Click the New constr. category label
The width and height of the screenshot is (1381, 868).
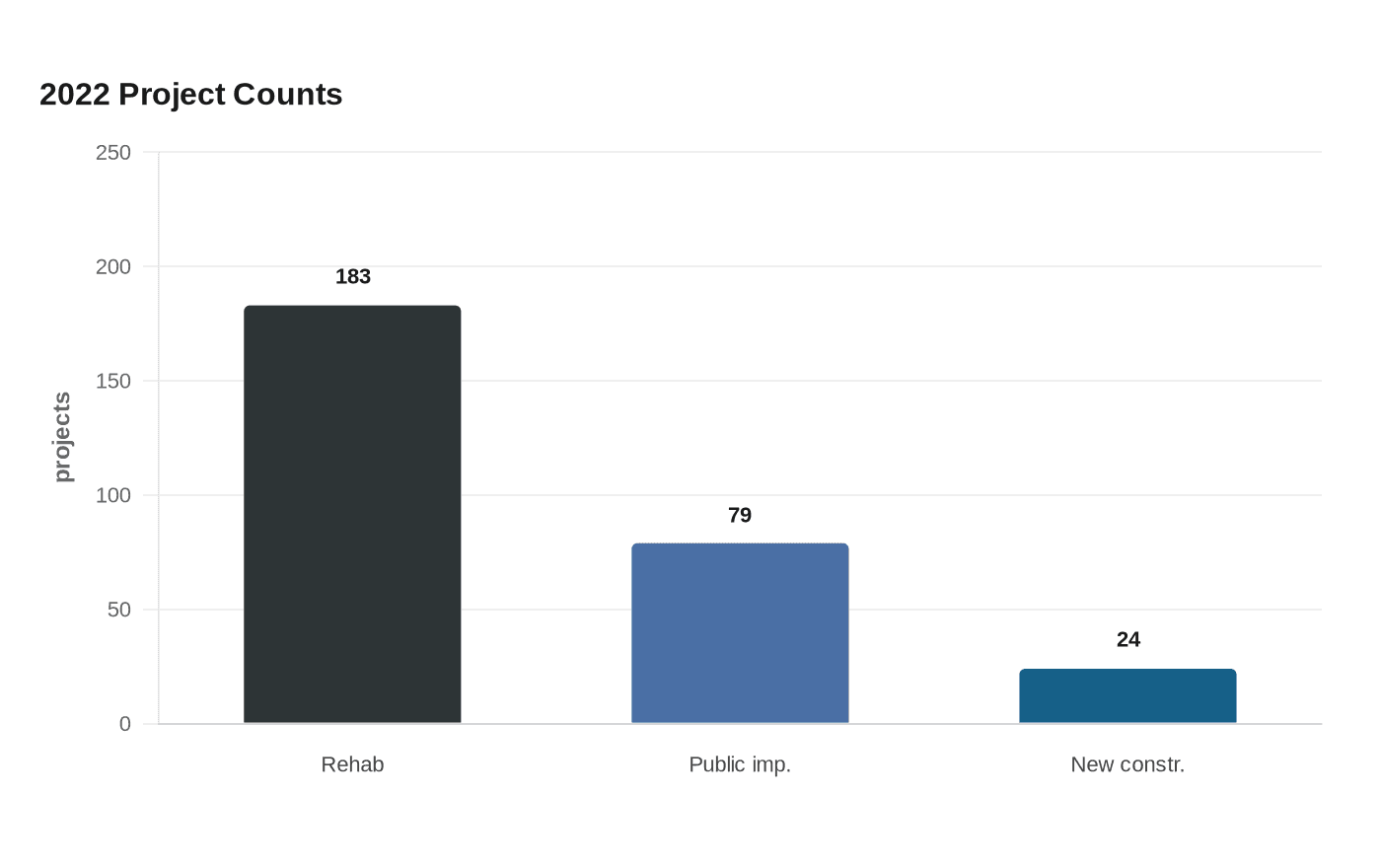(x=1127, y=764)
